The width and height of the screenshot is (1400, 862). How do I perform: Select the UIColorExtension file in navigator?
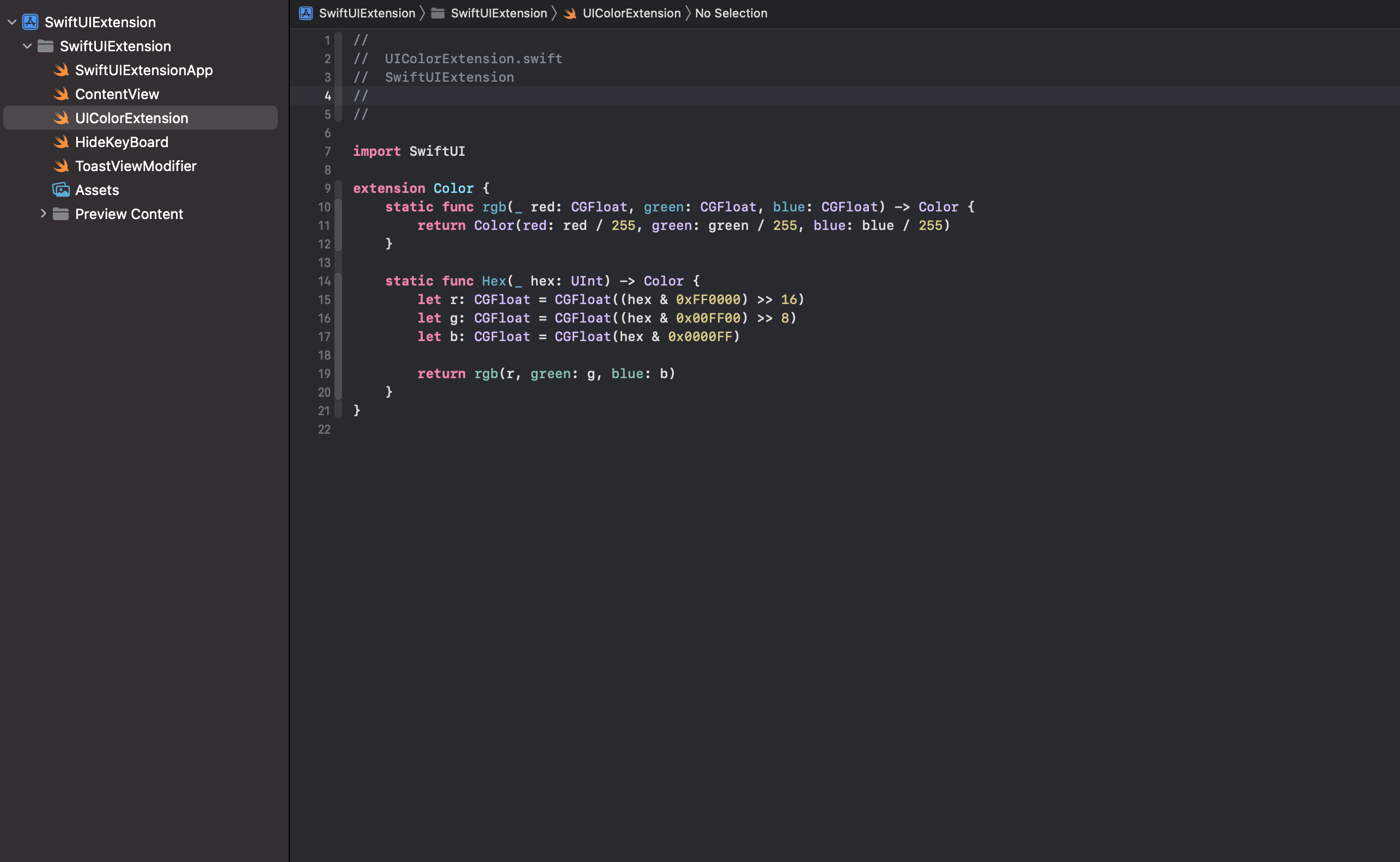[132, 118]
